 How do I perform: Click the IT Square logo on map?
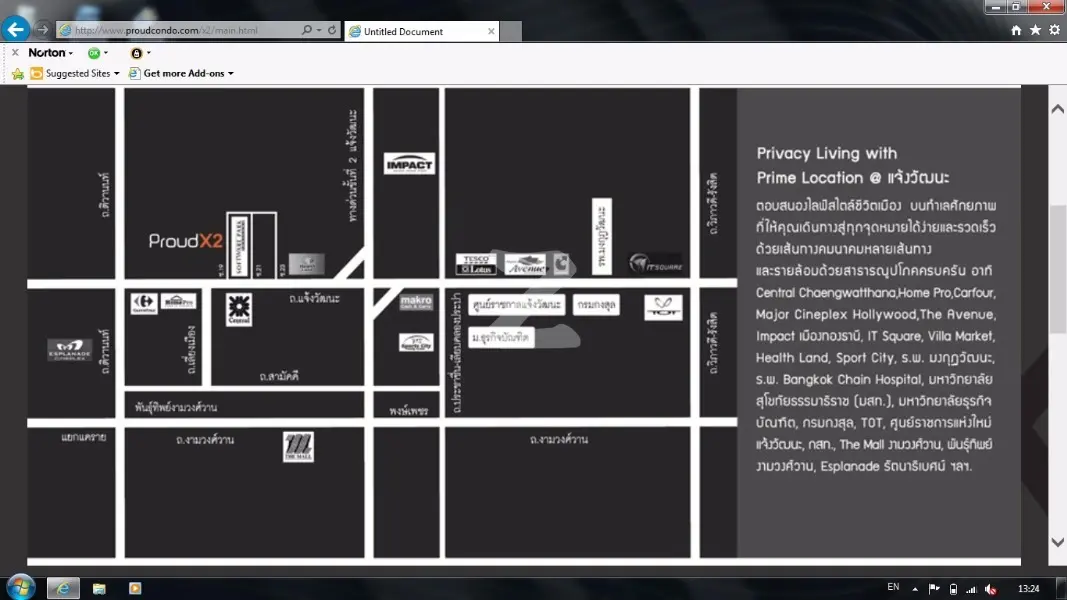(655, 264)
